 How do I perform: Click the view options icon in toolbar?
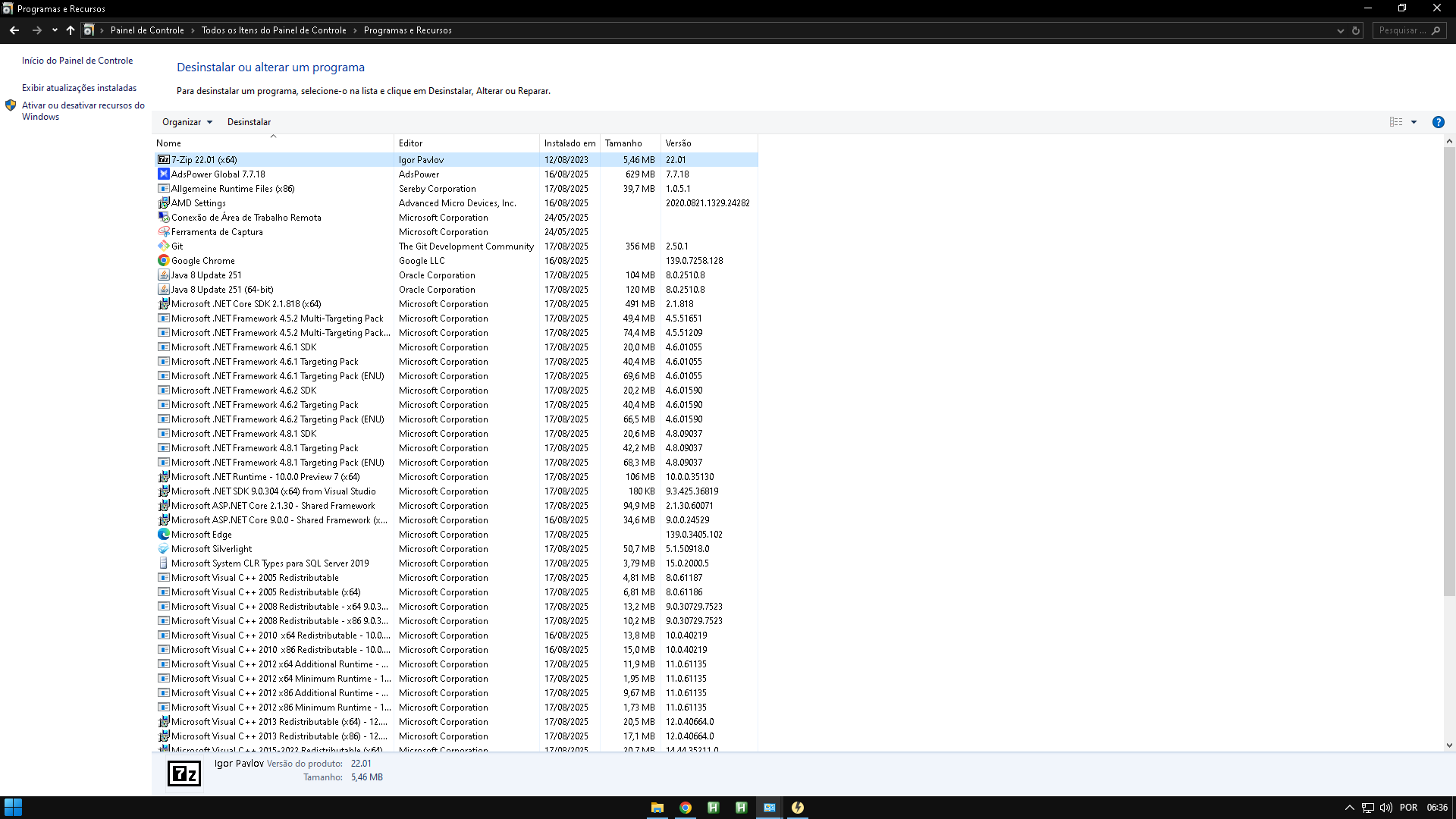pyautogui.click(x=1396, y=122)
